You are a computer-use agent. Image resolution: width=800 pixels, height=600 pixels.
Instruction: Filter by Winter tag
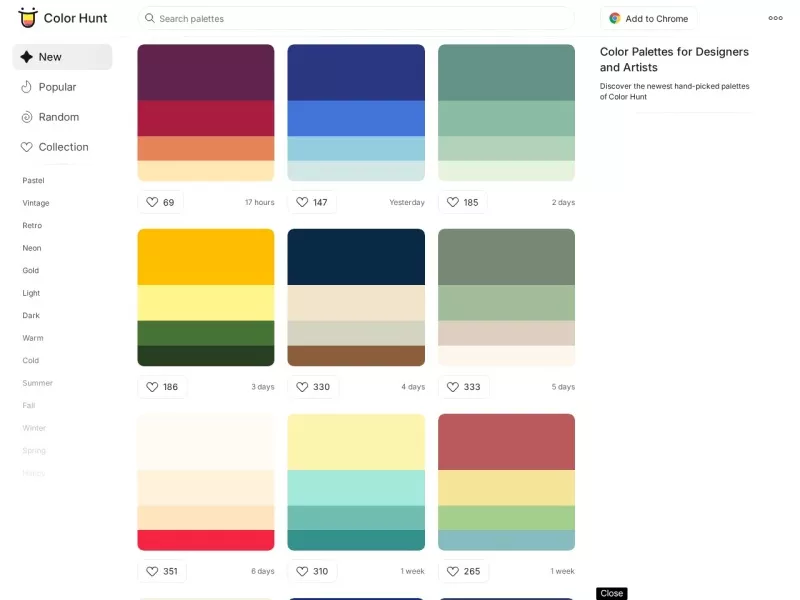coord(34,428)
